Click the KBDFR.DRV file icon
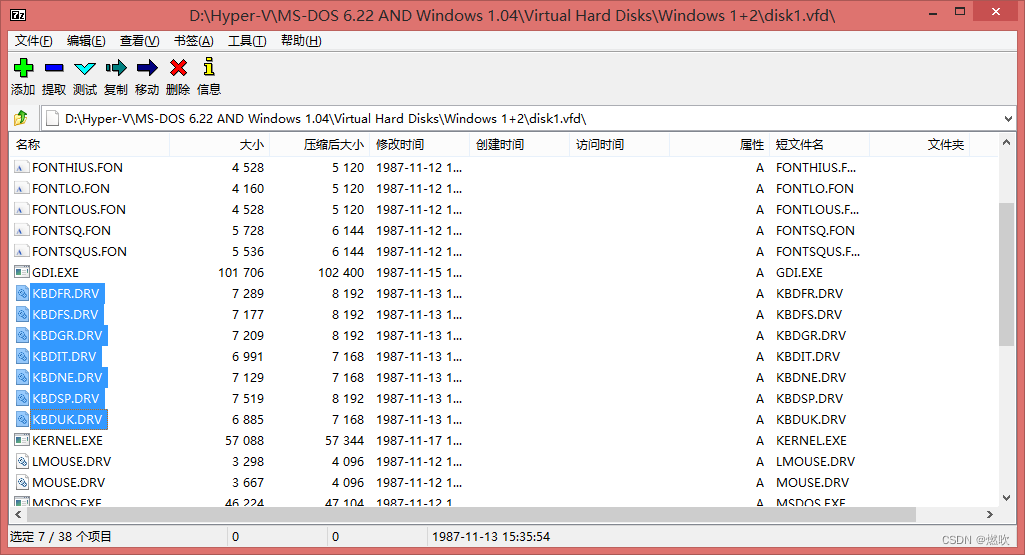Screen dimensions: 1025x555 pyautogui.click(x=22, y=294)
